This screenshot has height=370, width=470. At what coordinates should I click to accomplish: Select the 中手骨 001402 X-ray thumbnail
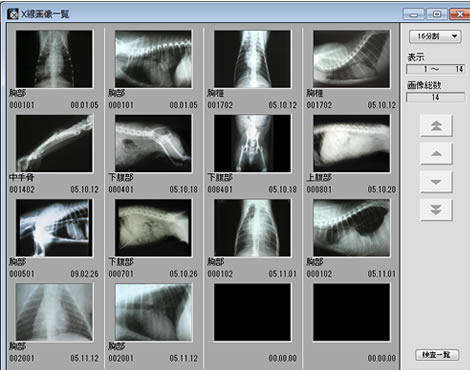pyautogui.click(x=54, y=143)
